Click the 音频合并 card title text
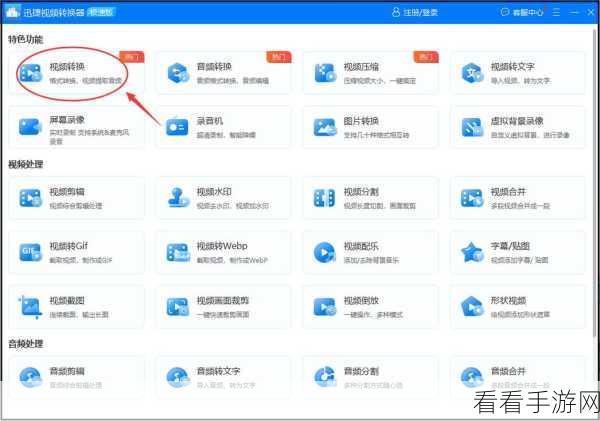This screenshot has width=600, height=421. pos(509,371)
